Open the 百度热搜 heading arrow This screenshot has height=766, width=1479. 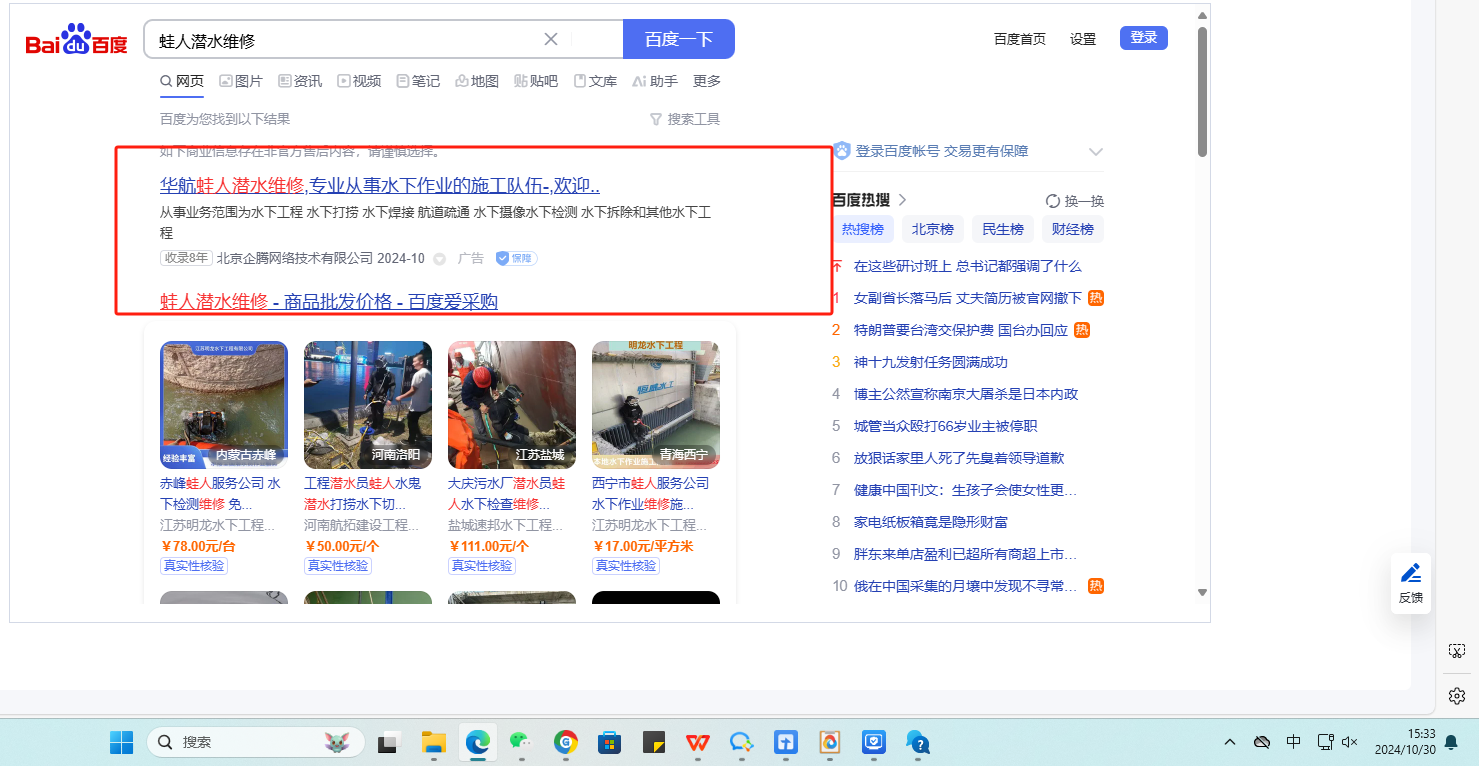(x=902, y=200)
